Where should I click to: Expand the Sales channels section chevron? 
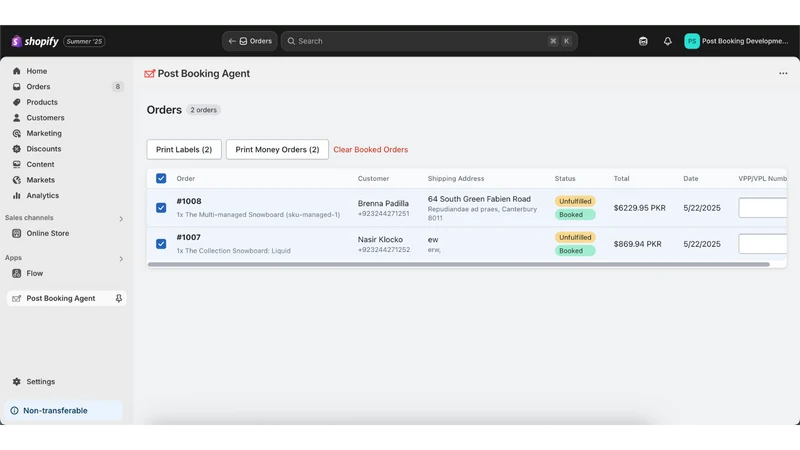click(x=121, y=218)
